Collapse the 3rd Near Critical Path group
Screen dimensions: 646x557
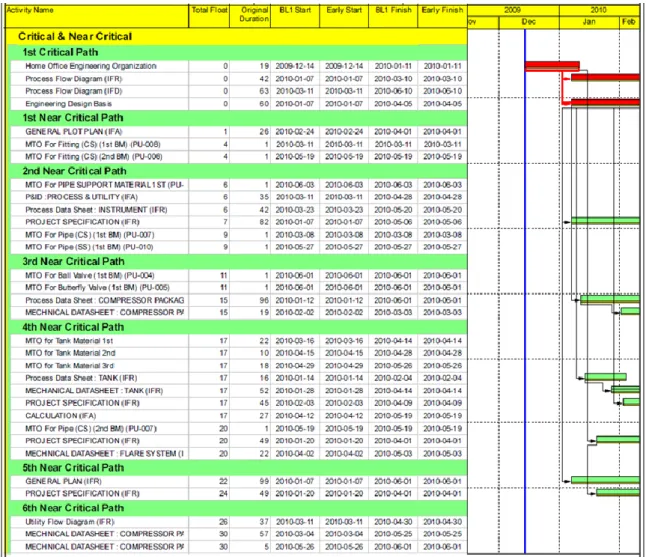(238, 262)
